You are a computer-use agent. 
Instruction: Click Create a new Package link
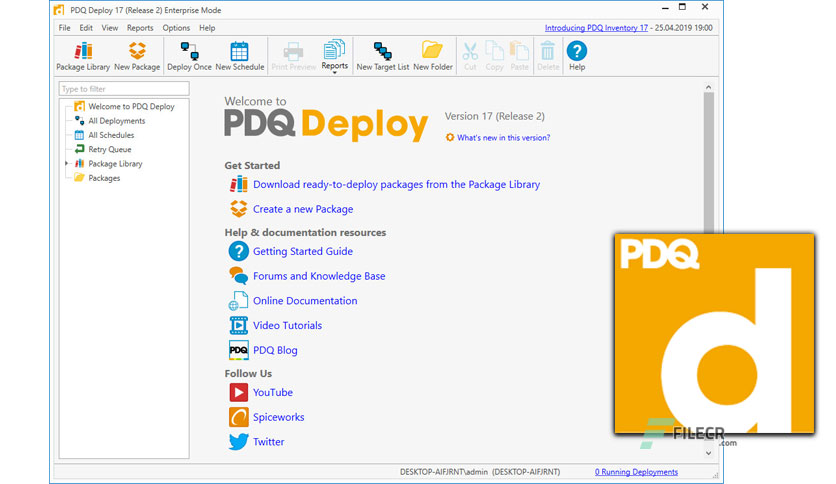pyautogui.click(x=303, y=209)
